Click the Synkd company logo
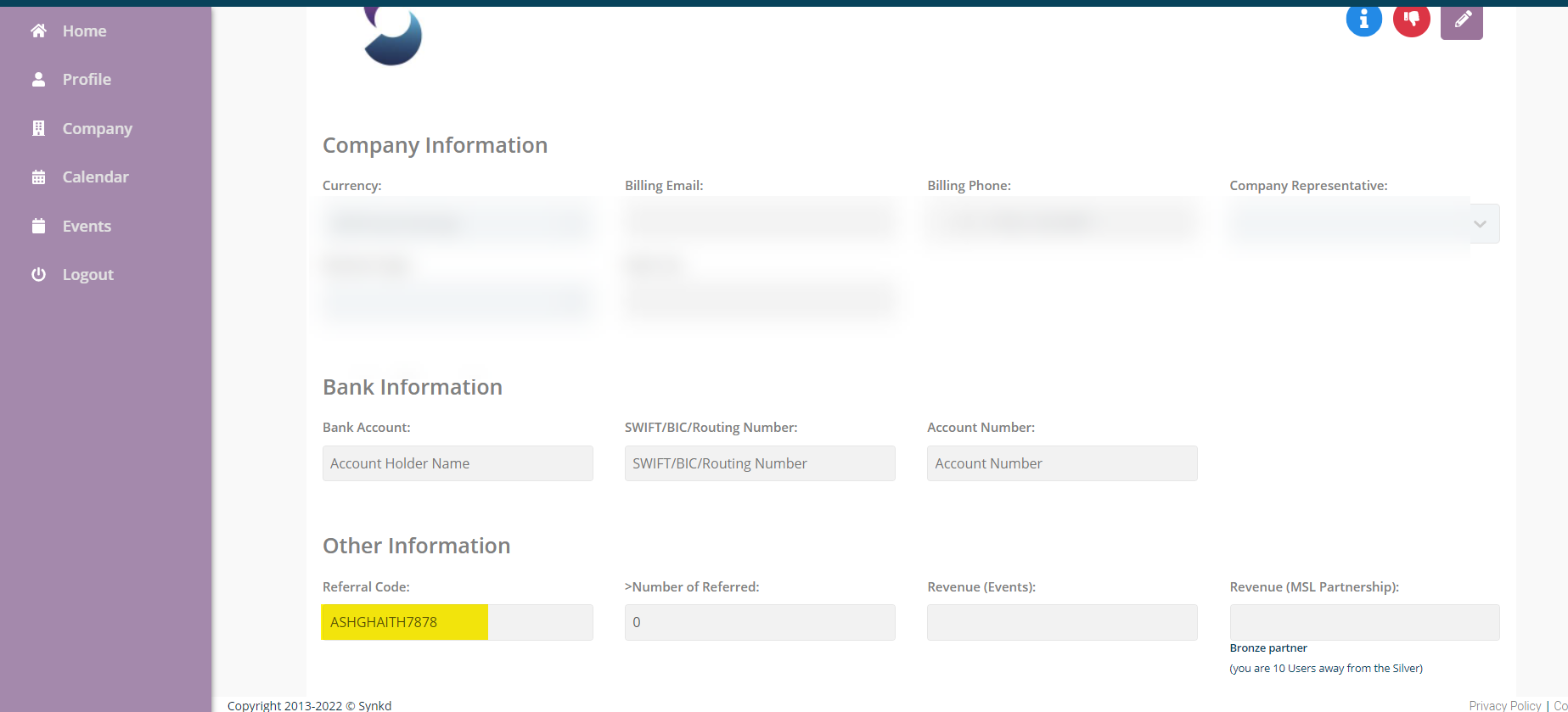This screenshot has width=1568, height=712. 392,36
